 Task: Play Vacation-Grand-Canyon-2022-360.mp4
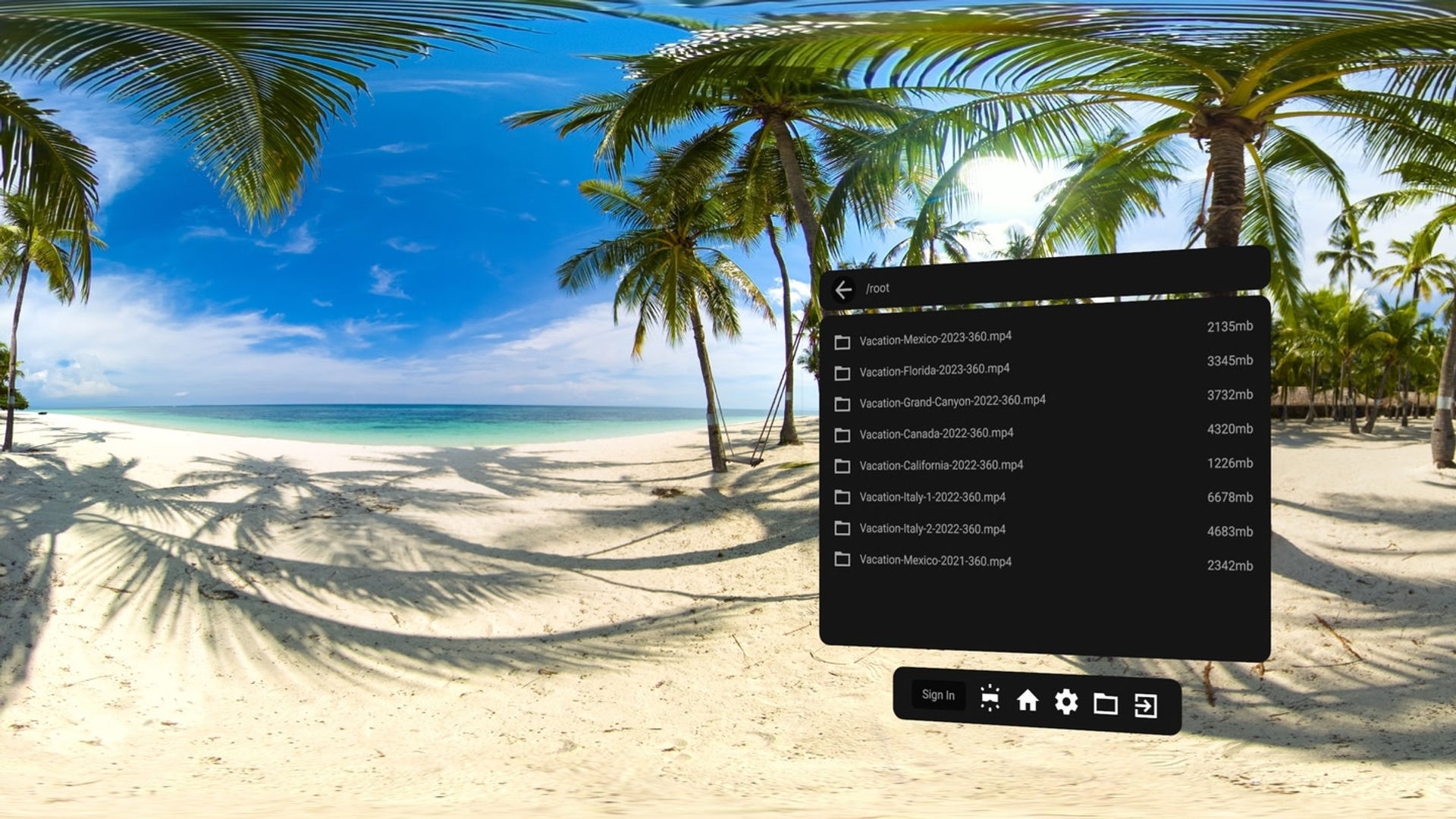tap(1043, 399)
